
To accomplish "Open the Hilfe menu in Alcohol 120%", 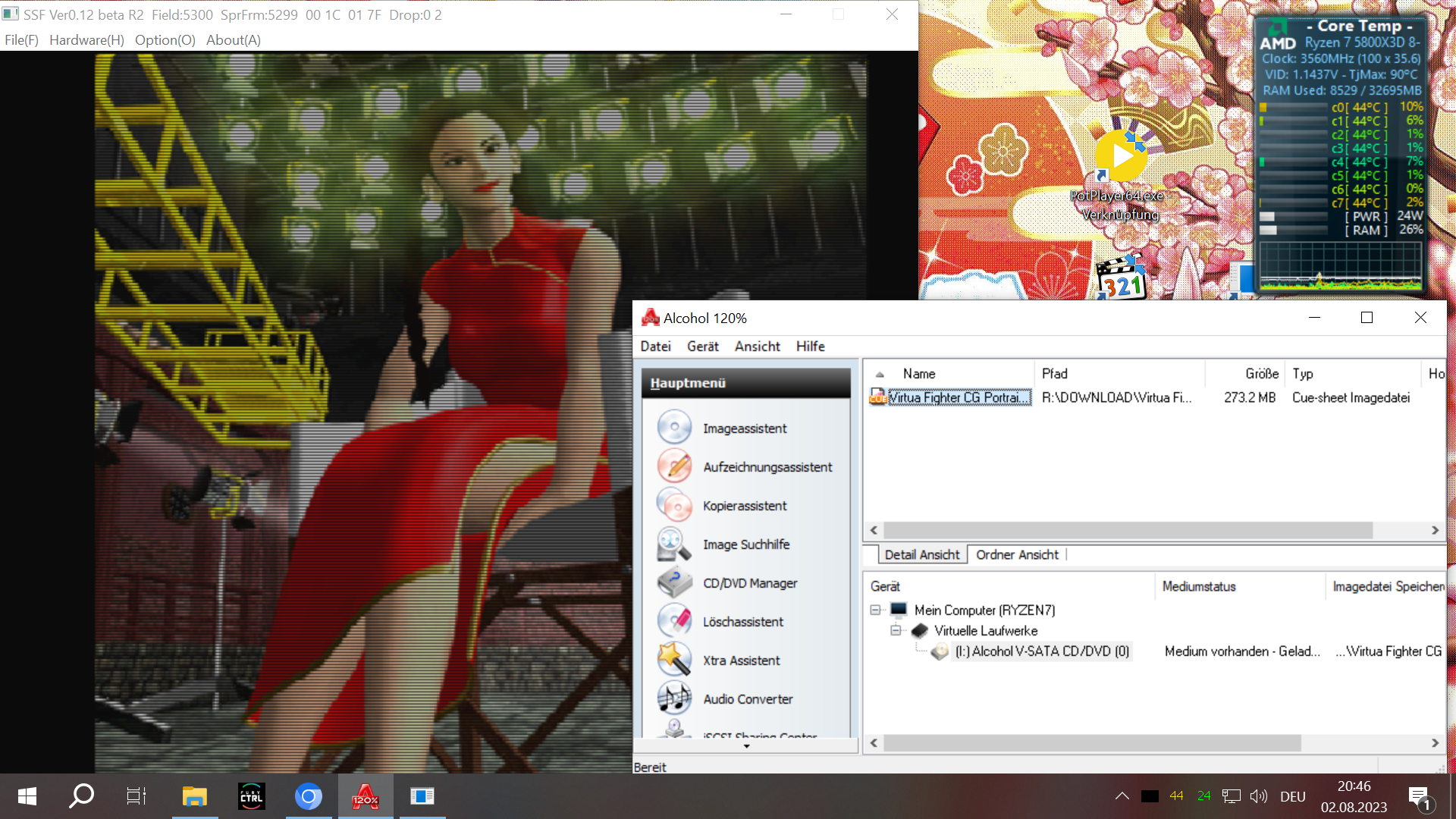I will point(811,346).
